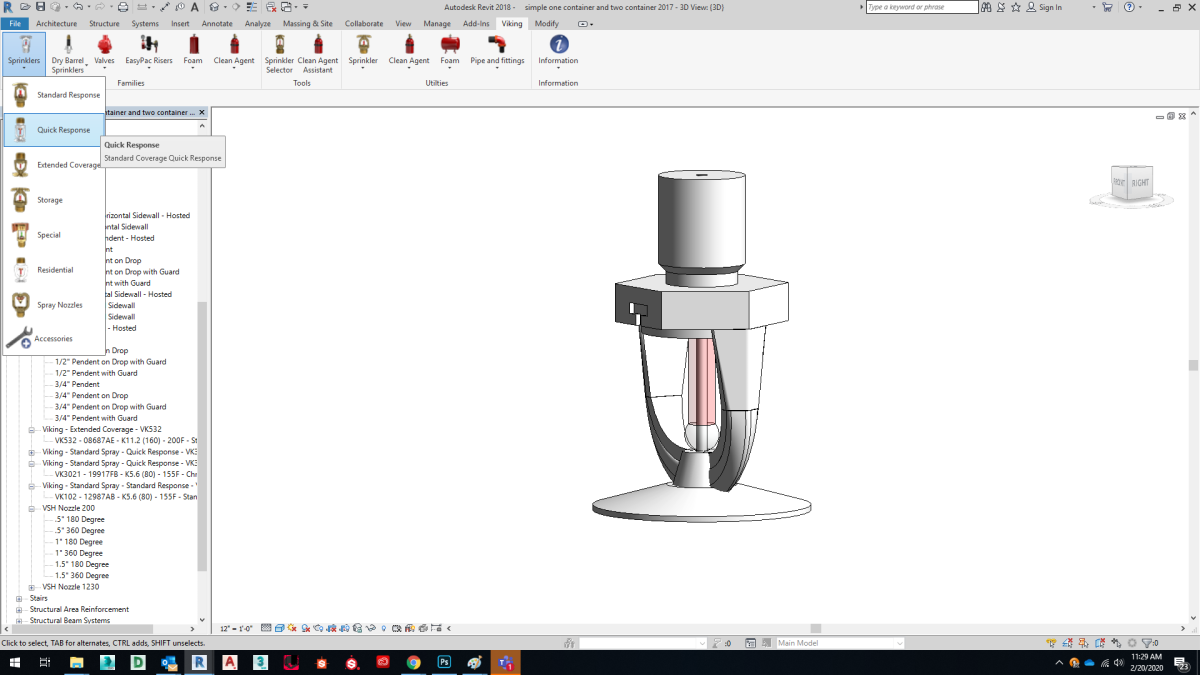Image resolution: width=1200 pixels, height=675 pixels.
Task: Select 1.5" 180 Degree nozzle type
Action: point(82,564)
